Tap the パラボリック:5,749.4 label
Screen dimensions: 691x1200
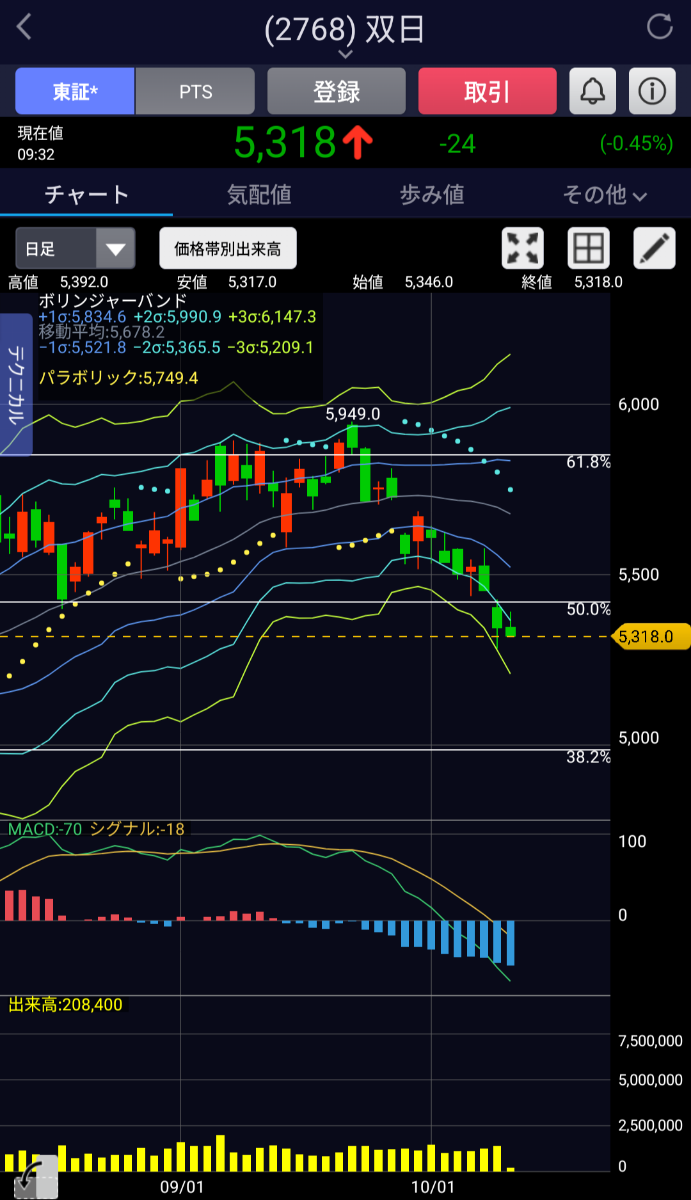click(118, 377)
